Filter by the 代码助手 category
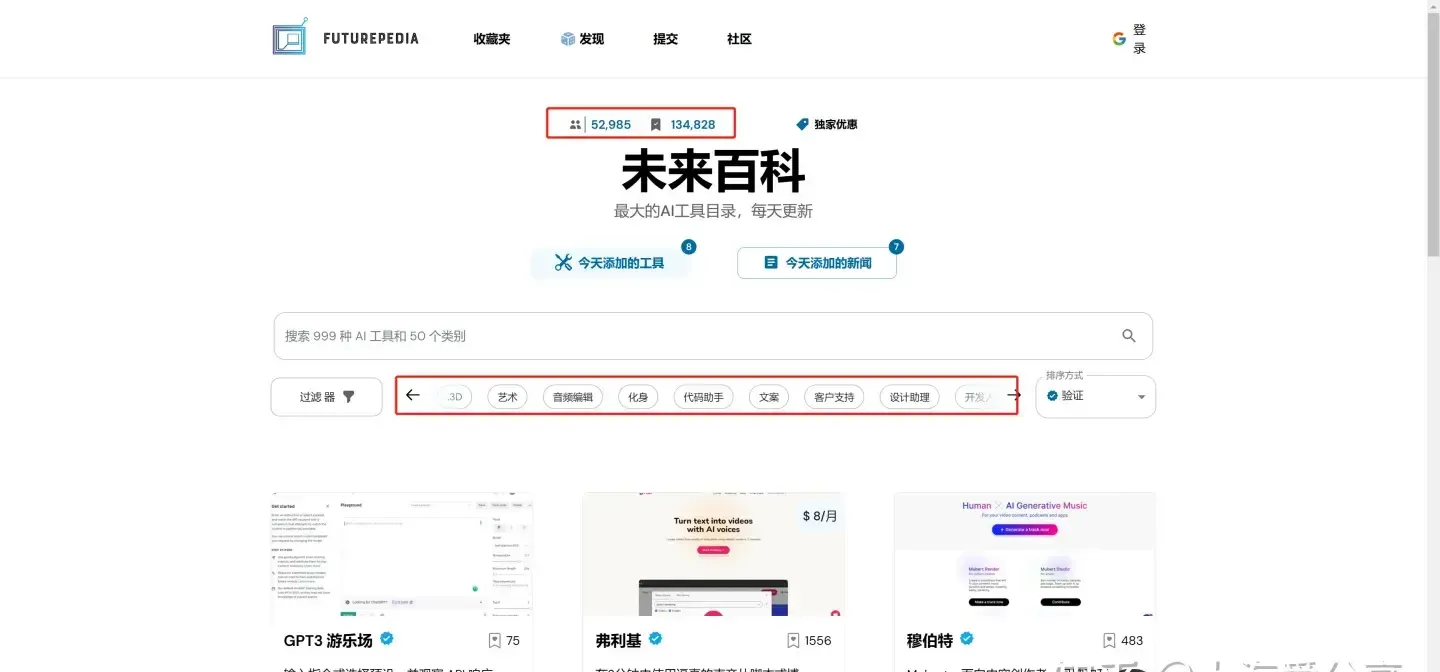The height and width of the screenshot is (672, 1440). [703, 397]
